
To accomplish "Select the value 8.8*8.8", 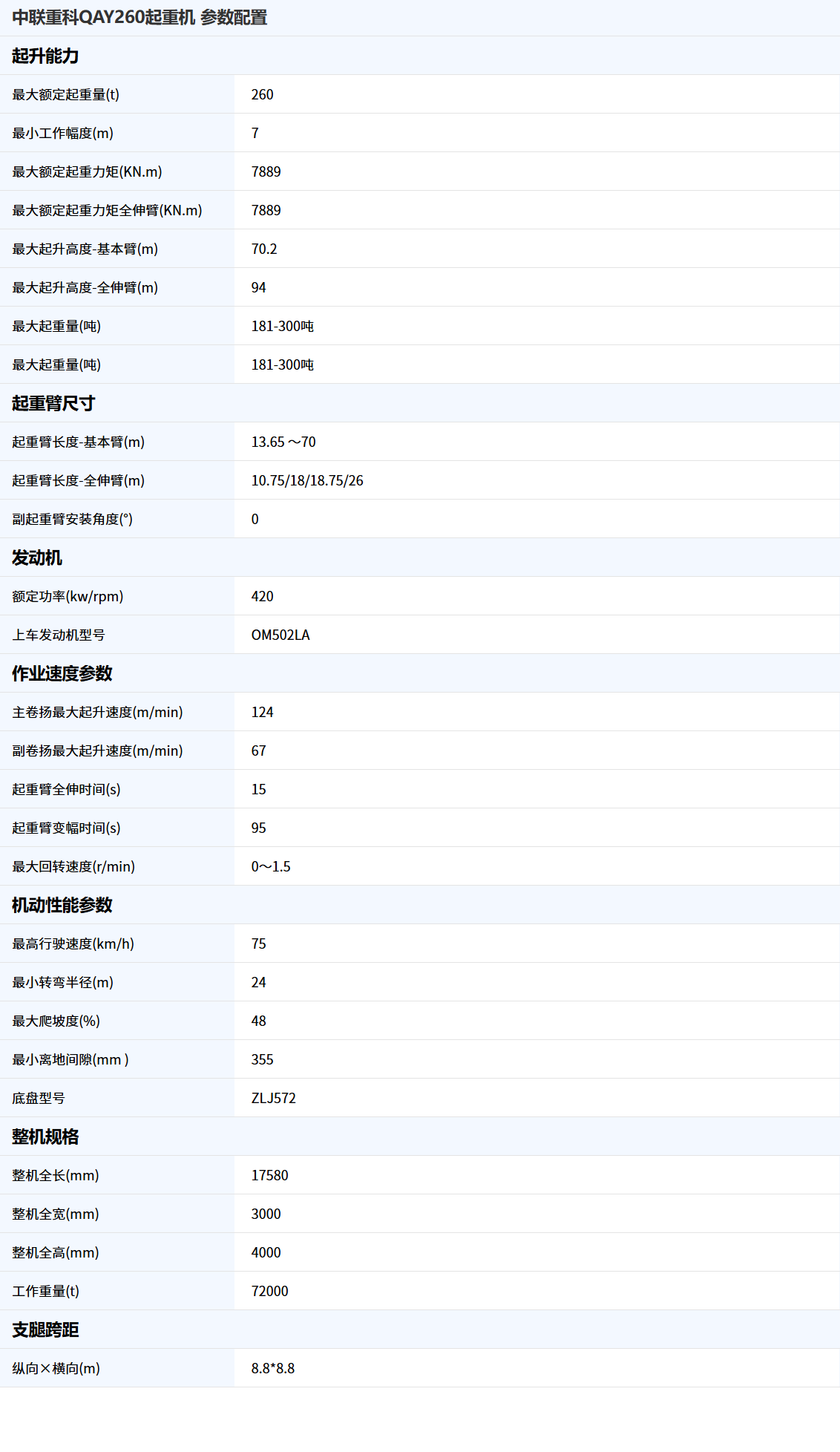I will coord(273,1368).
